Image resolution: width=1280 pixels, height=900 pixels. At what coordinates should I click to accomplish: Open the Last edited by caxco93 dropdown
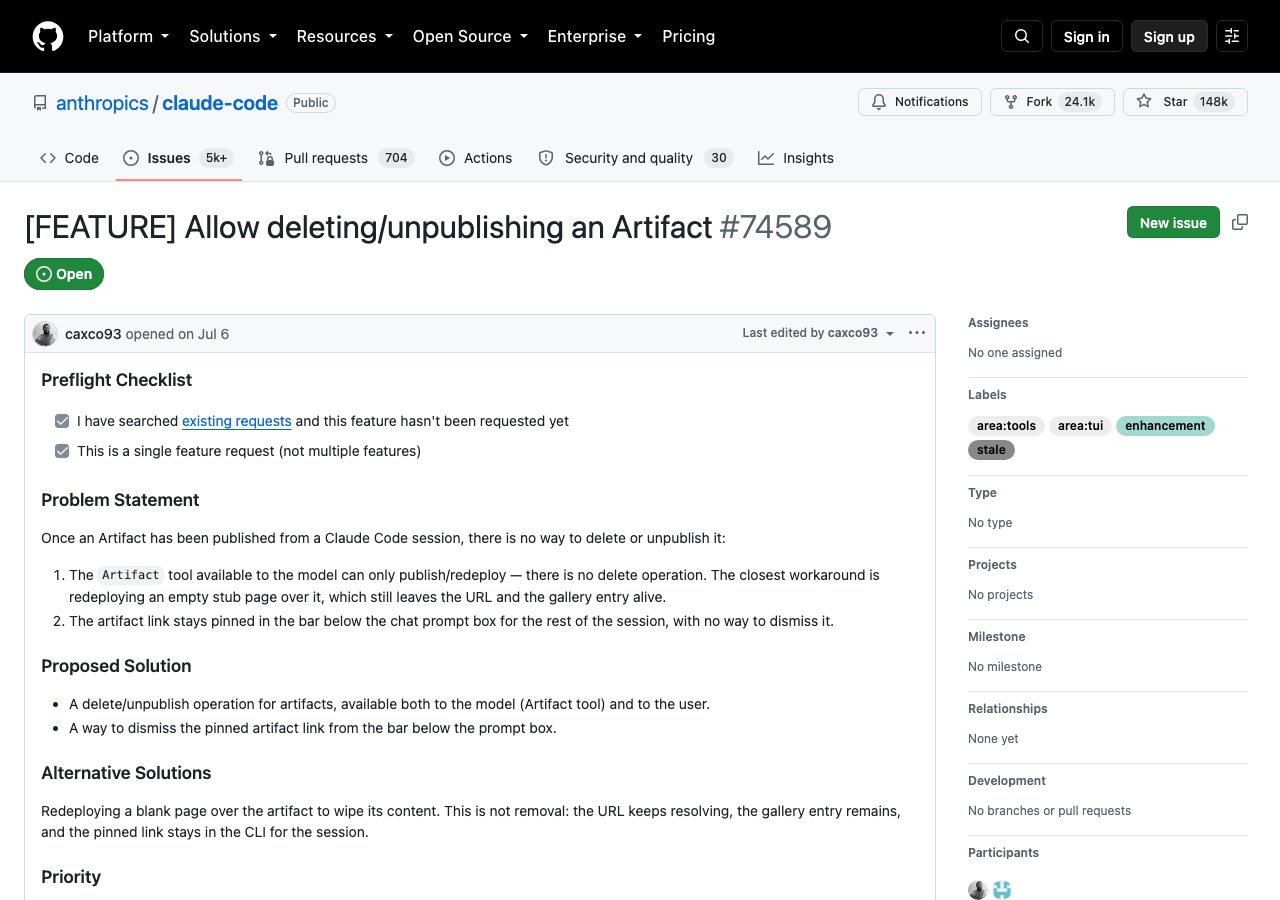click(x=818, y=333)
